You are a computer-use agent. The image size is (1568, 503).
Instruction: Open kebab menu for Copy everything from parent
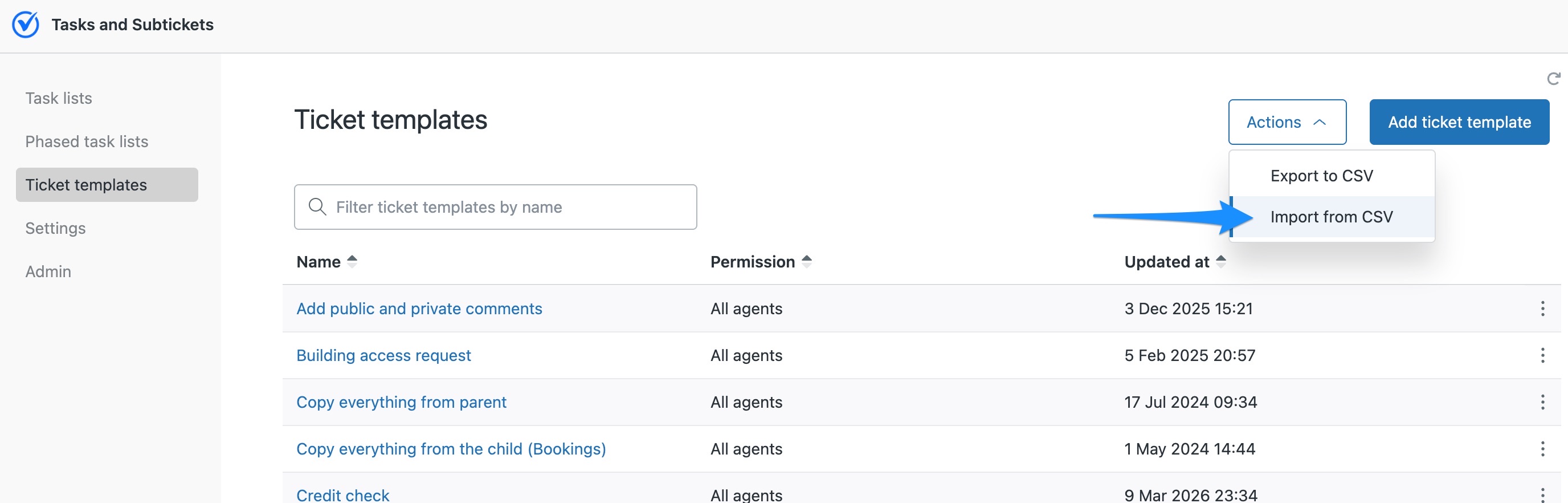tap(1542, 402)
